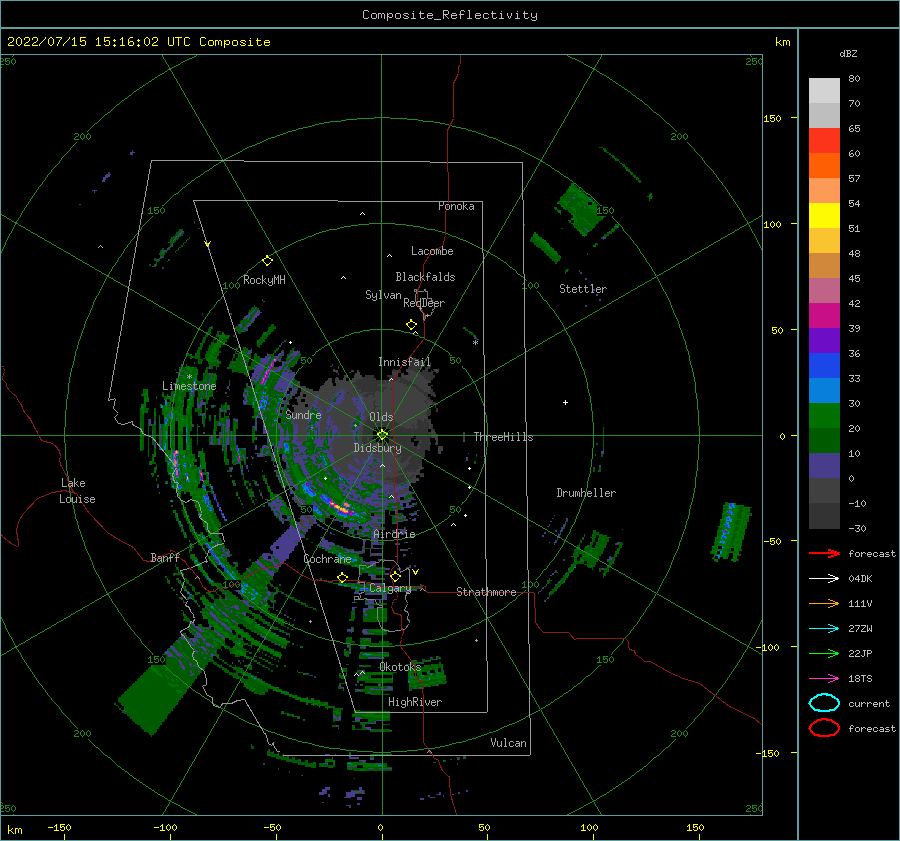Click the yellow diamond marker near RedDeer
Screen dimensions: 900x841
coord(411,325)
